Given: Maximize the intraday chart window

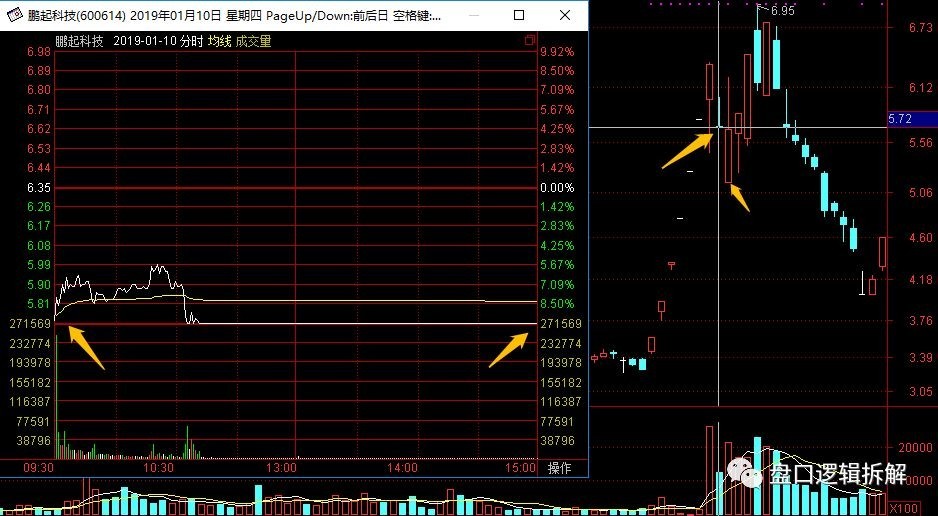Looking at the screenshot, I should click(518, 16).
